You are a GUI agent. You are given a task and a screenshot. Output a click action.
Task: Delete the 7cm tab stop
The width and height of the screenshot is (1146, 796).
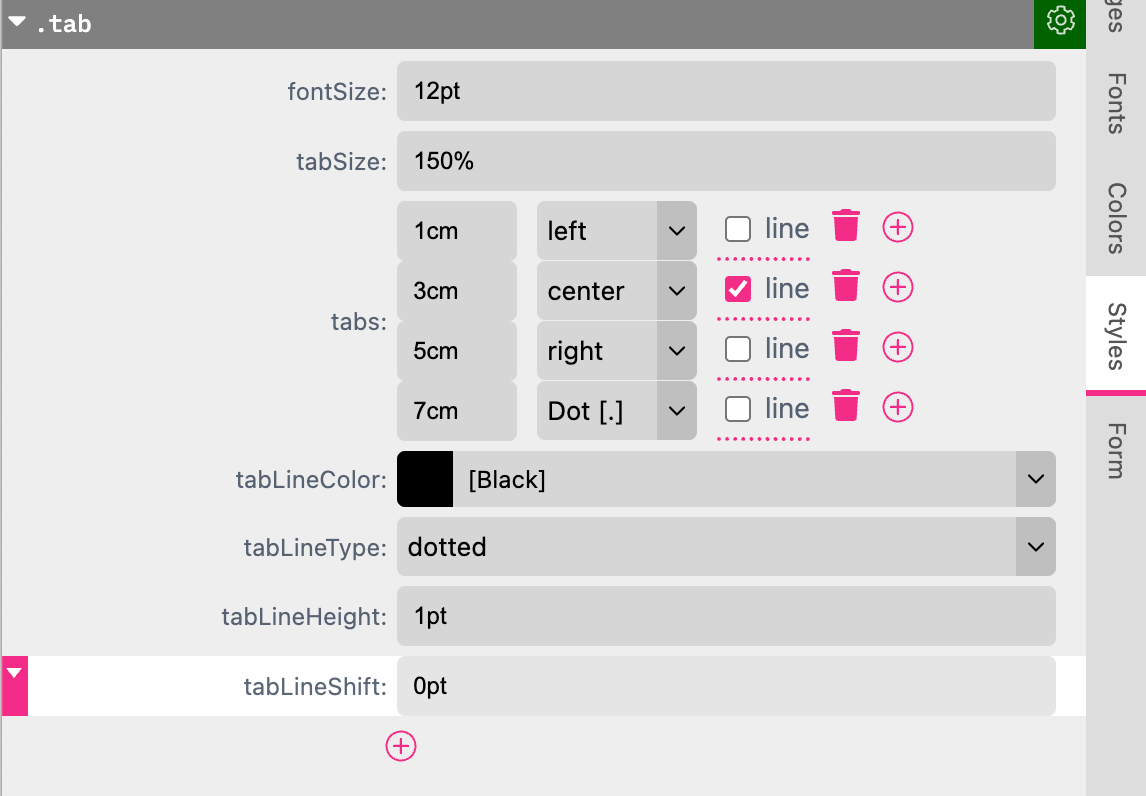point(846,407)
